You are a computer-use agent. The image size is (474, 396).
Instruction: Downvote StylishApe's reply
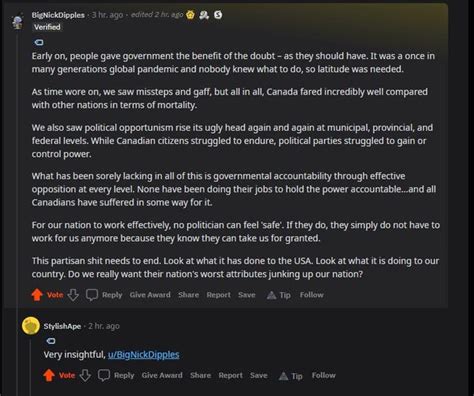click(x=85, y=375)
